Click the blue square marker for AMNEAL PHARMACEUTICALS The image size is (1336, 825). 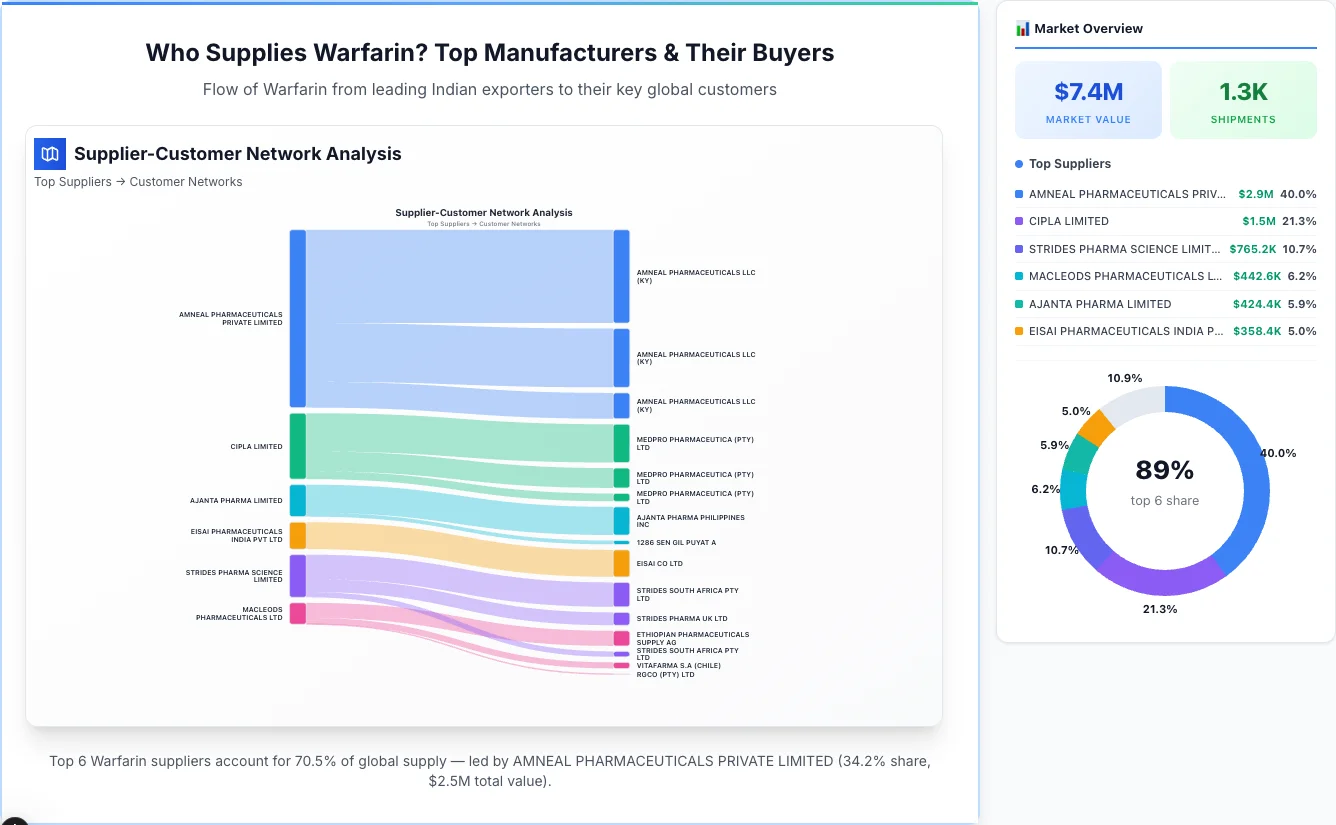coord(1019,194)
